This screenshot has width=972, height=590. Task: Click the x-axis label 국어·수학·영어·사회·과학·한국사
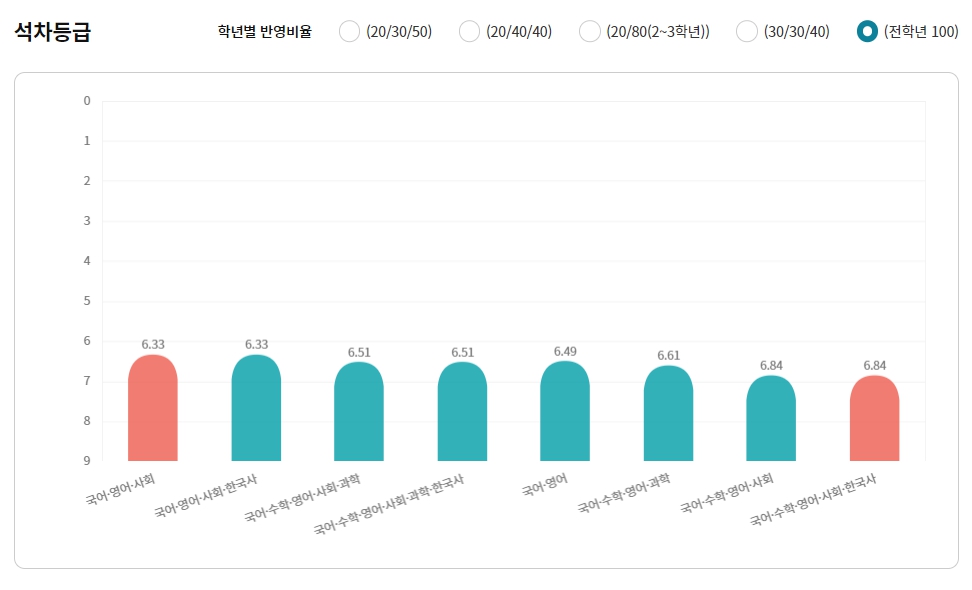click(389, 504)
